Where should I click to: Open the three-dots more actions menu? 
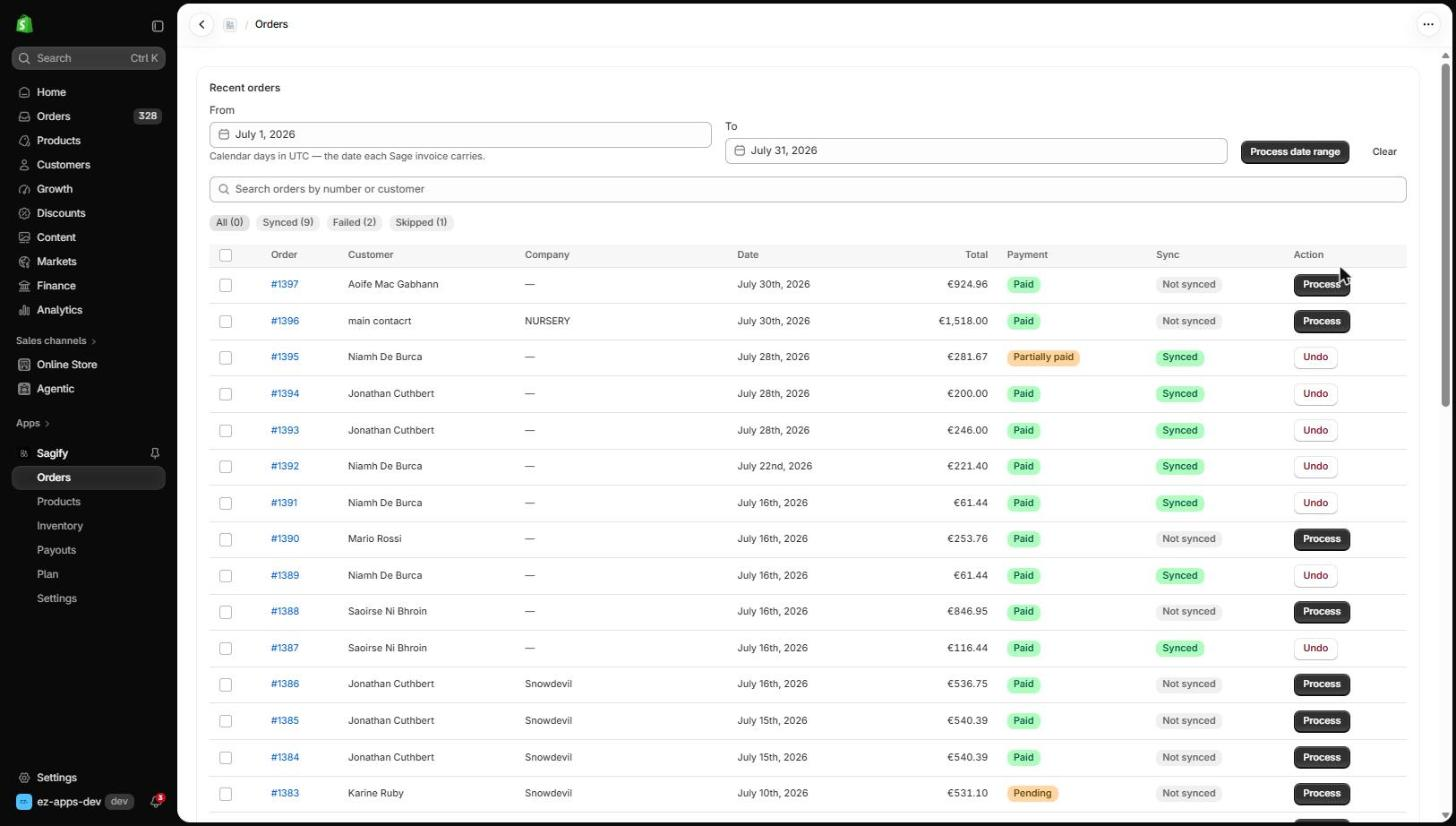click(x=1428, y=25)
